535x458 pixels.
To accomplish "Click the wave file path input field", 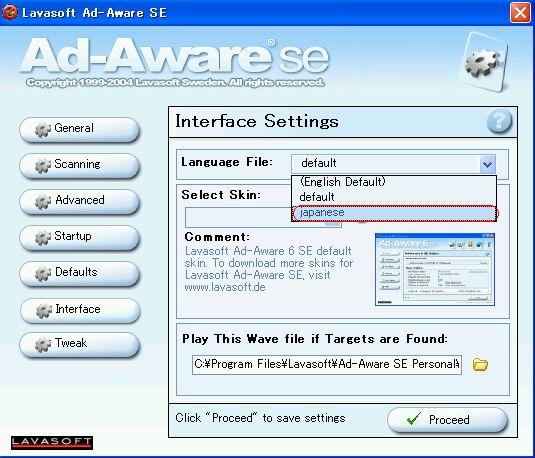I will tap(327, 364).
